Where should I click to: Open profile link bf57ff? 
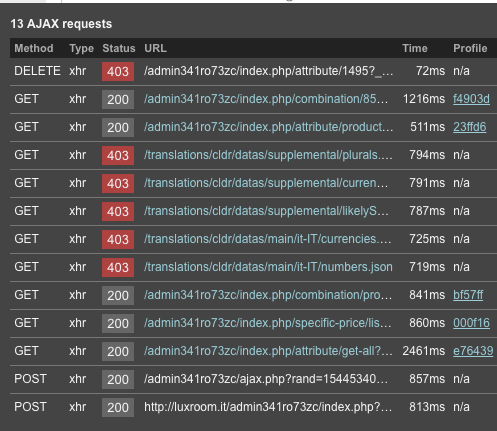point(468,295)
